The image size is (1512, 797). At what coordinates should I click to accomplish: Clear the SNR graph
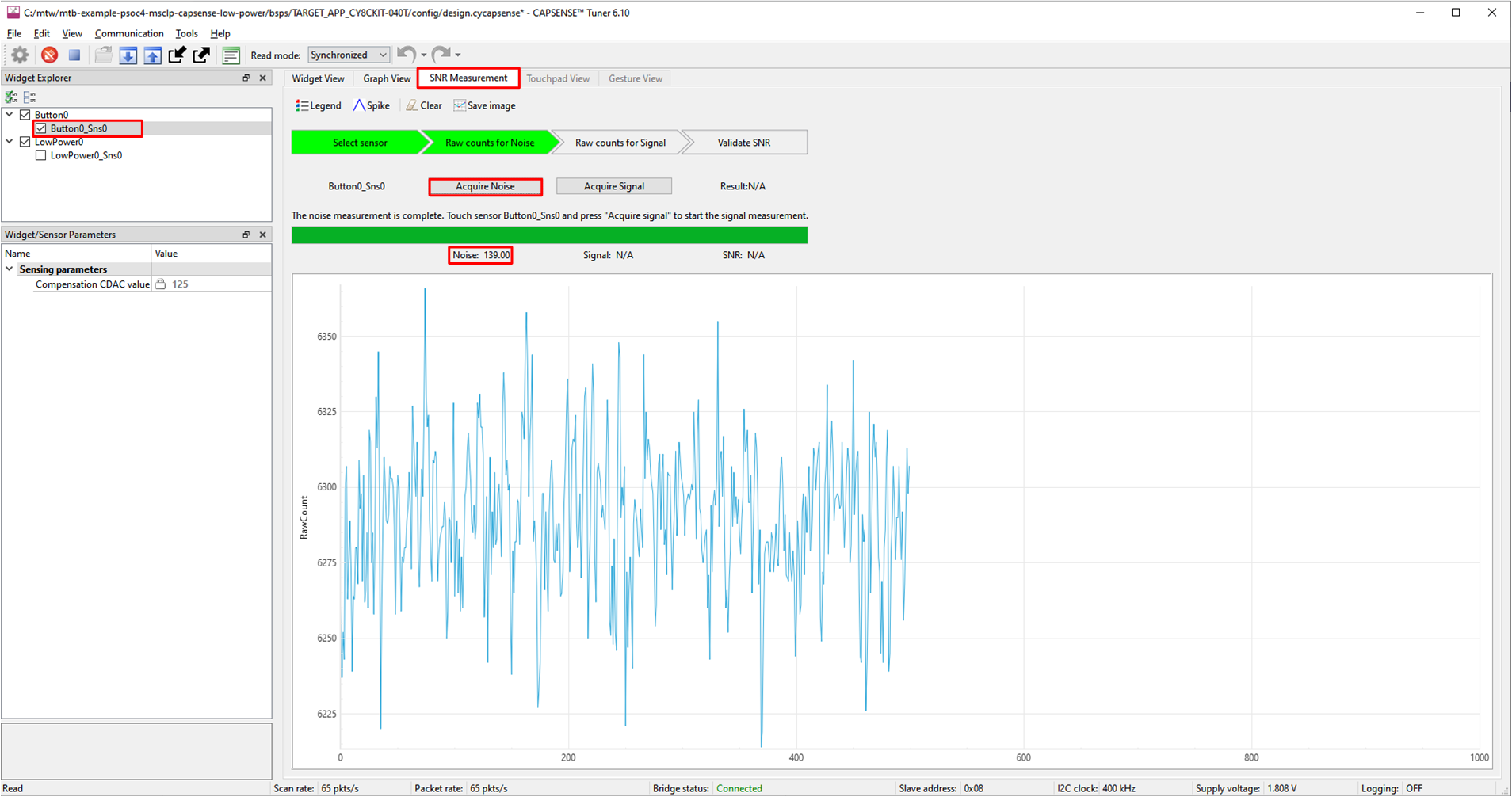tap(424, 105)
